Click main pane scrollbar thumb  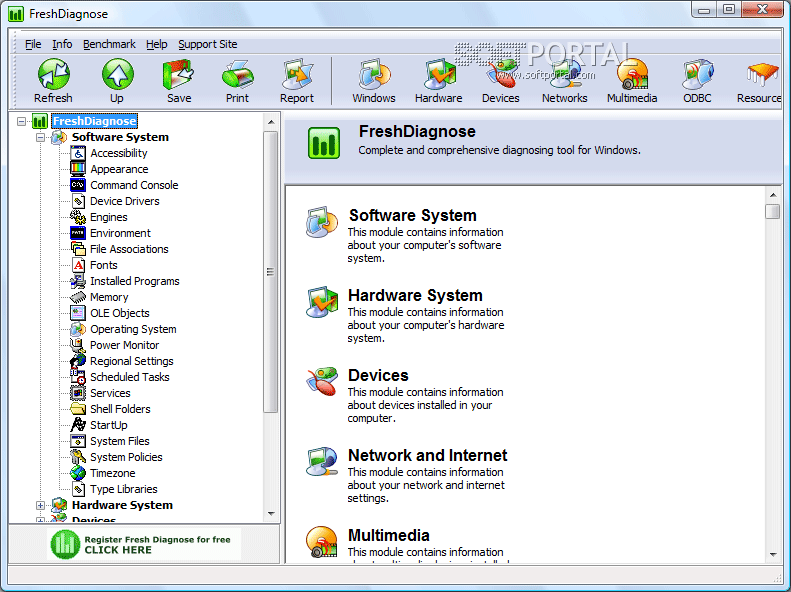click(773, 211)
